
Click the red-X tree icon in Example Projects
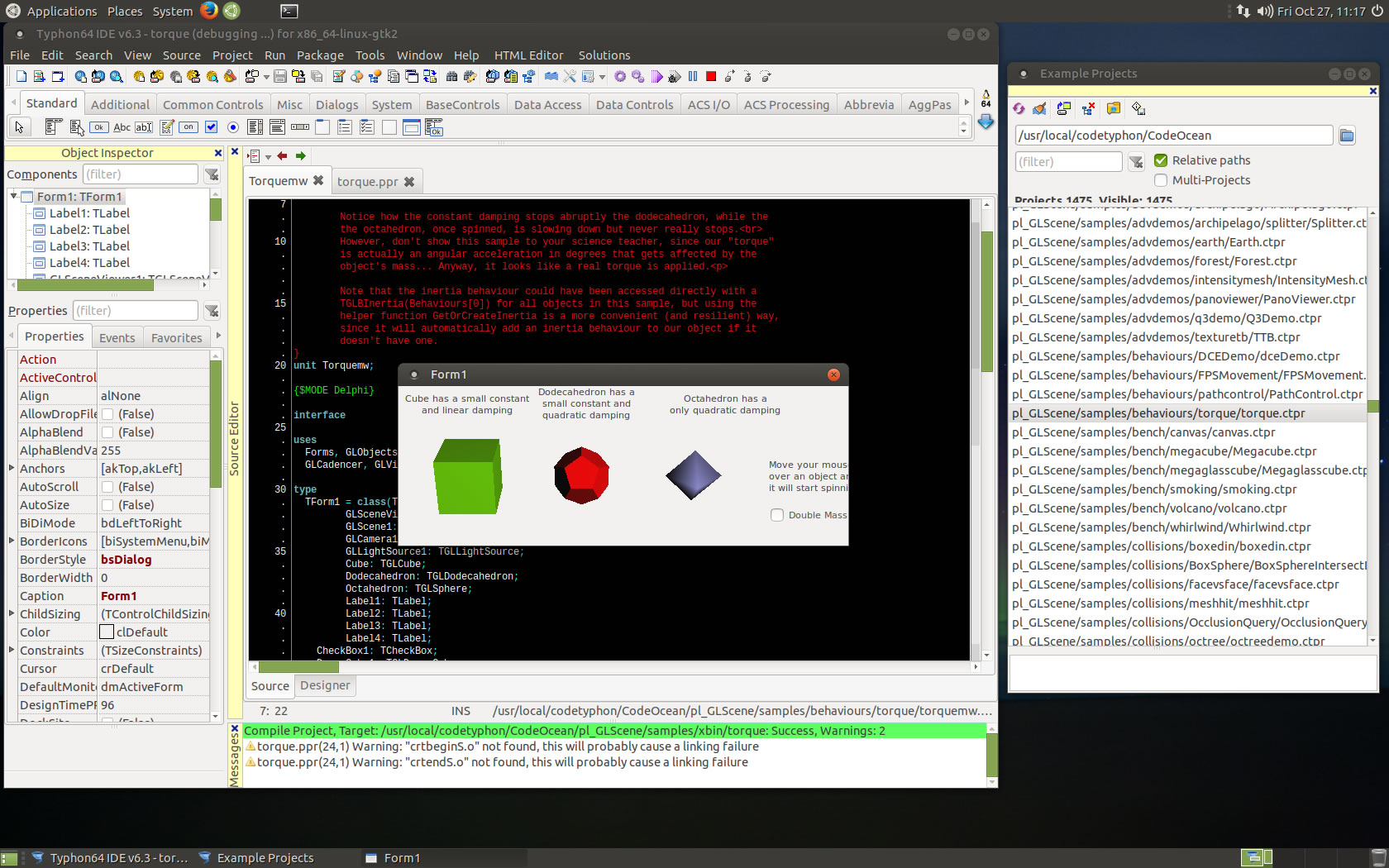1088,108
